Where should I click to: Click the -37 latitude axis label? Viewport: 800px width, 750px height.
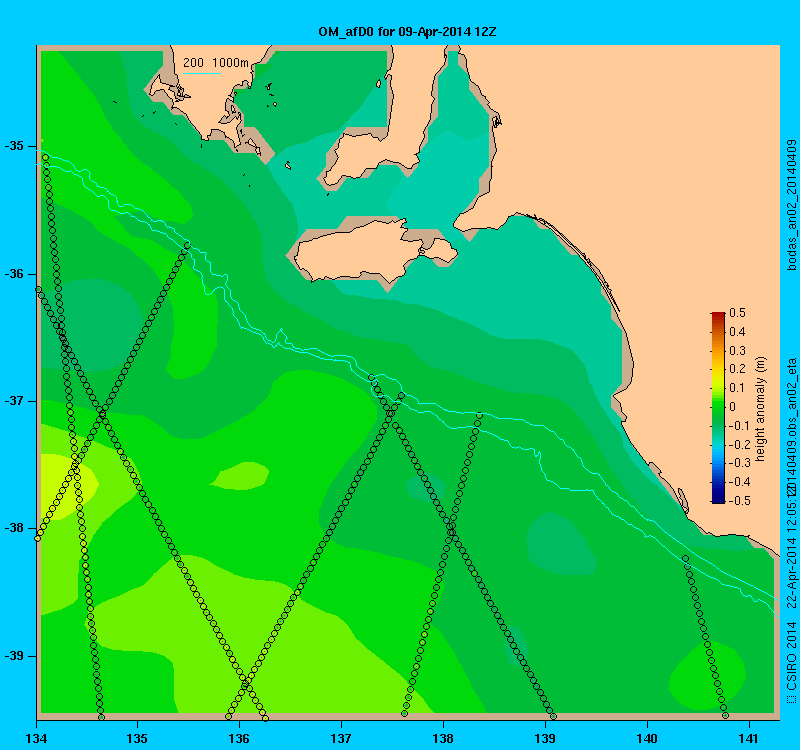point(14,401)
